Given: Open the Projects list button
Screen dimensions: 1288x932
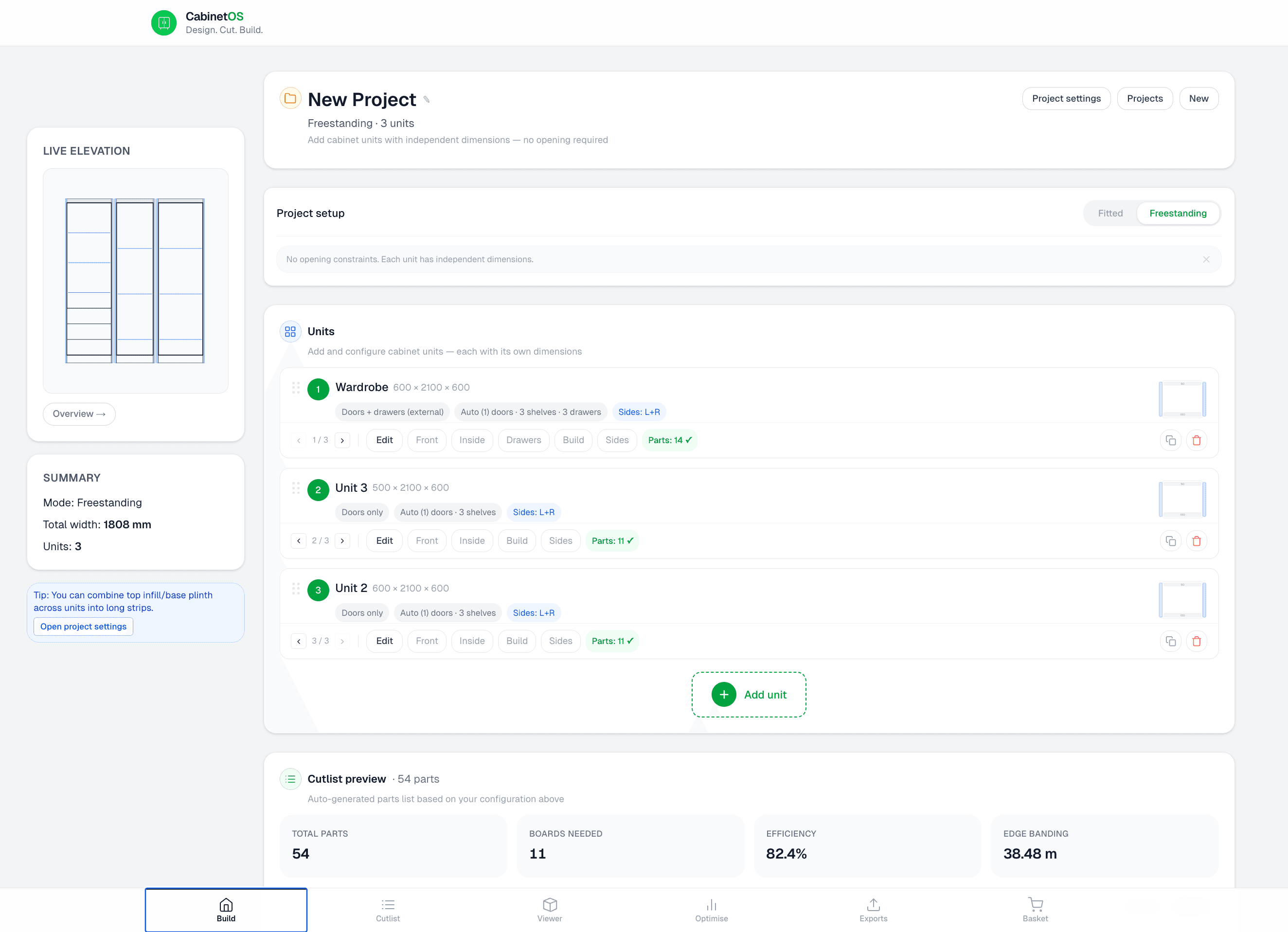Looking at the screenshot, I should 1145,99.
